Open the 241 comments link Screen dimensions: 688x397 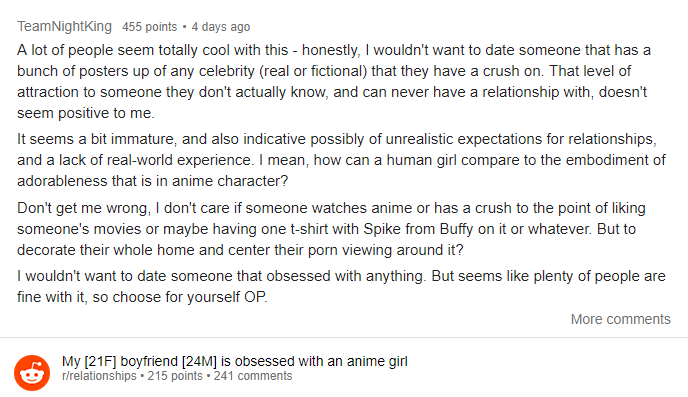point(253,376)
